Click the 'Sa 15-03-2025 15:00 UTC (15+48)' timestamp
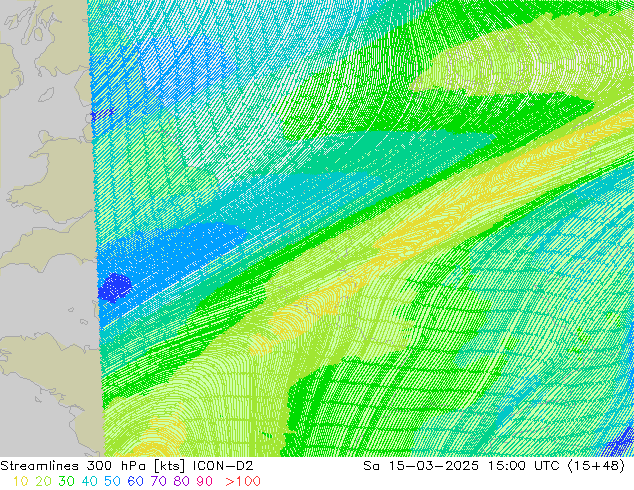The width and height of the screenshot is (634, 490). 494,466
